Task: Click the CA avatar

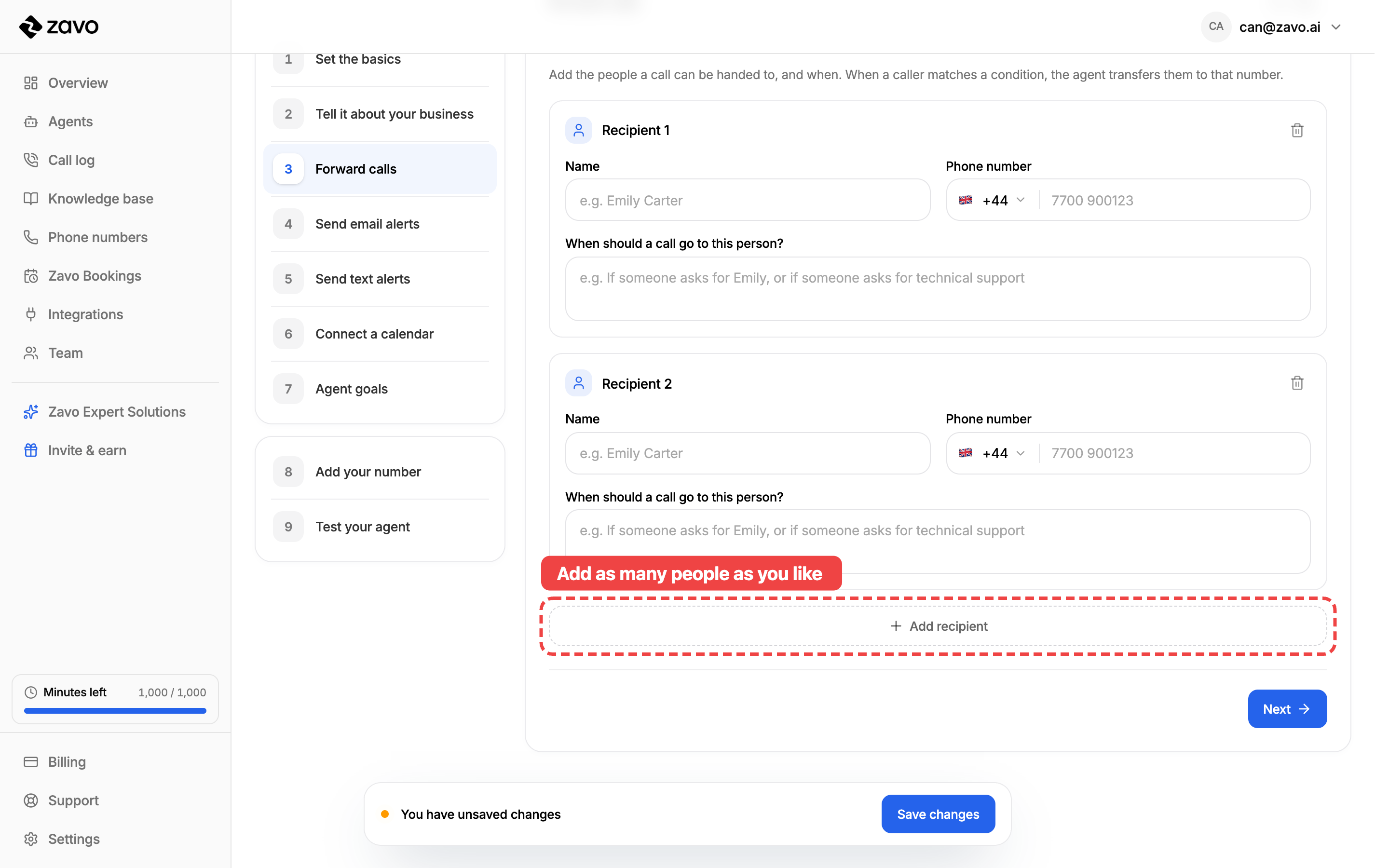Action: 1216,27
